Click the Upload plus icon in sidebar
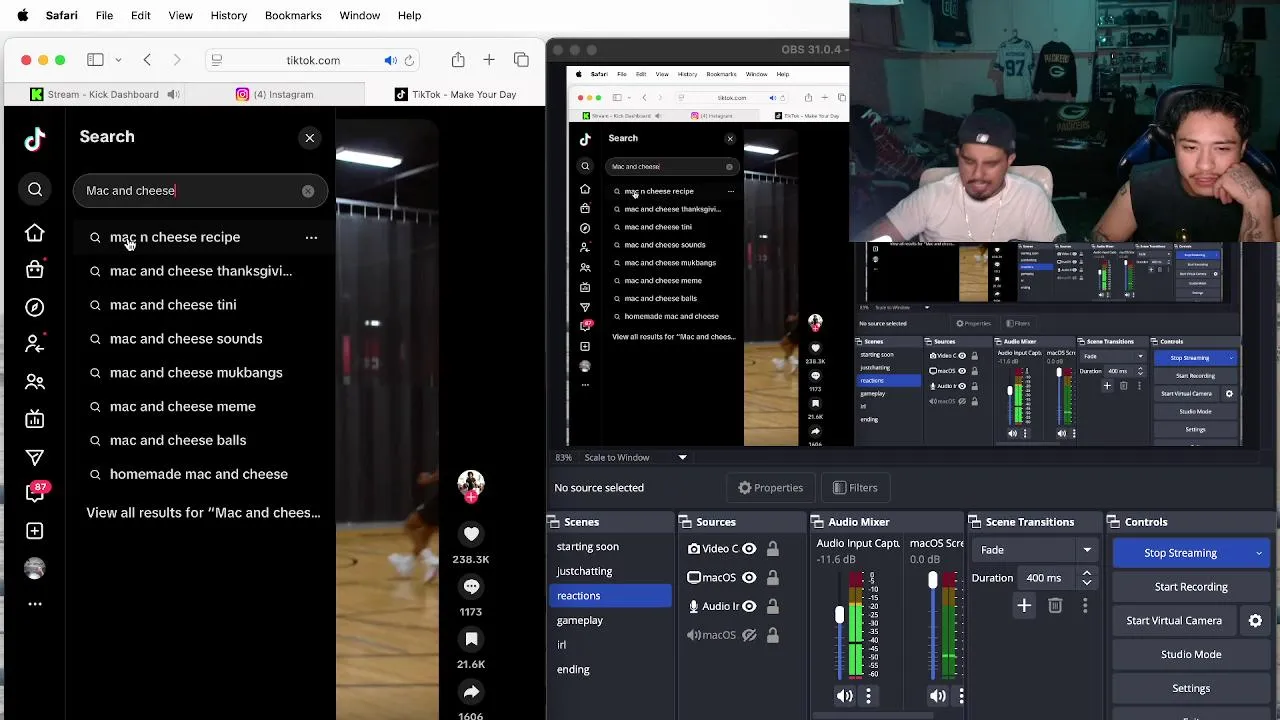Viewport: 1280px width, 720px height. (35, 531)
